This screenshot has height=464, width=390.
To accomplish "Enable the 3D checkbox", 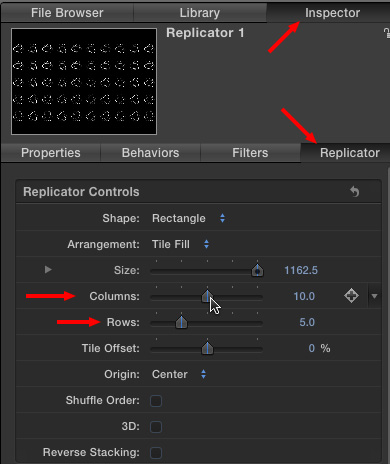I will tap(156, 427).
